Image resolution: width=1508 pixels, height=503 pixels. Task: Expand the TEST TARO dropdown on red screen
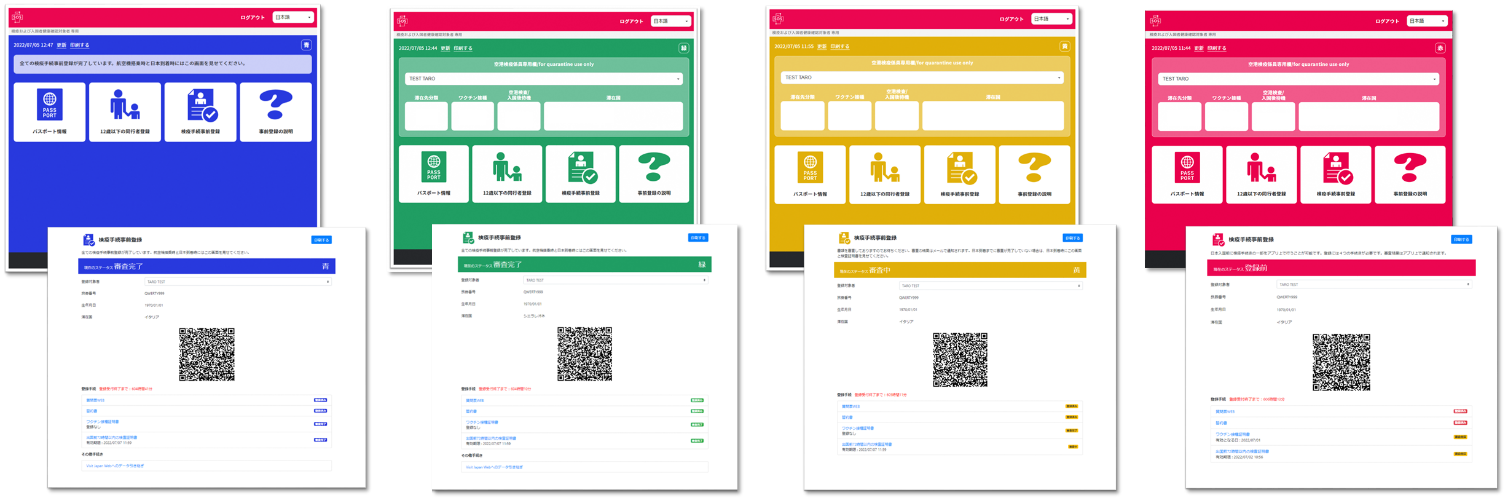point(1296,78)
